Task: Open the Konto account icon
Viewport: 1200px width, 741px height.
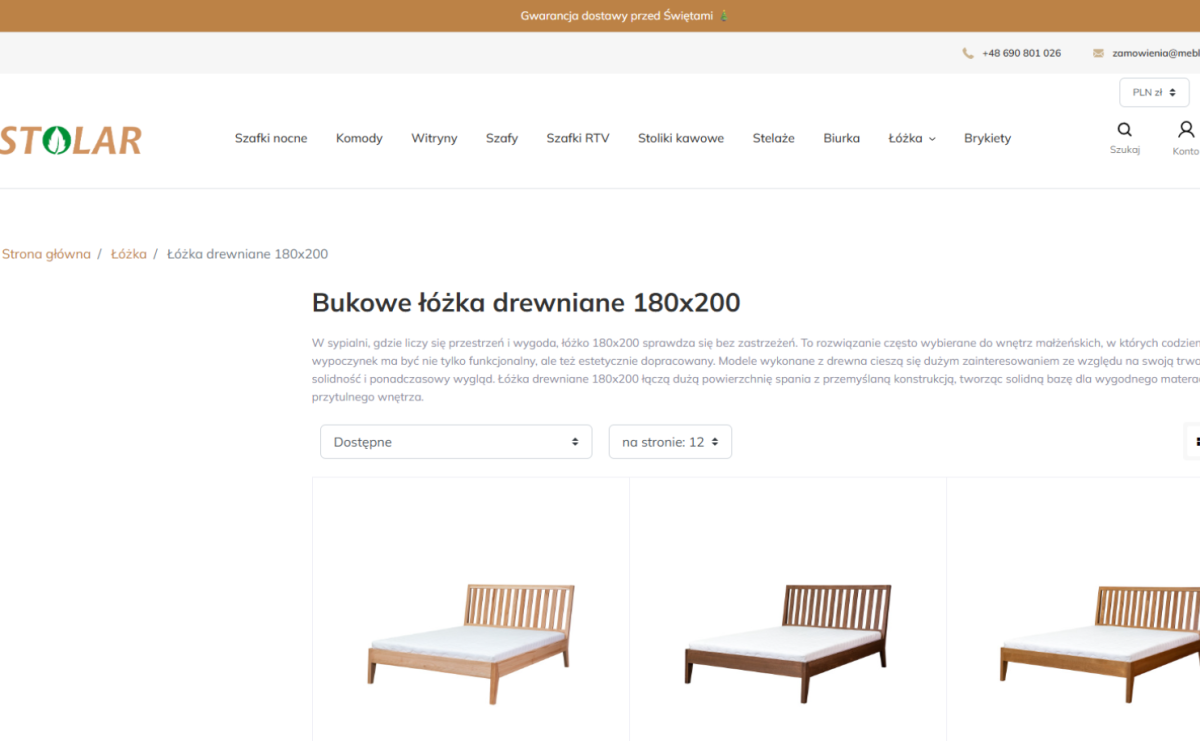Action: 1185,128
